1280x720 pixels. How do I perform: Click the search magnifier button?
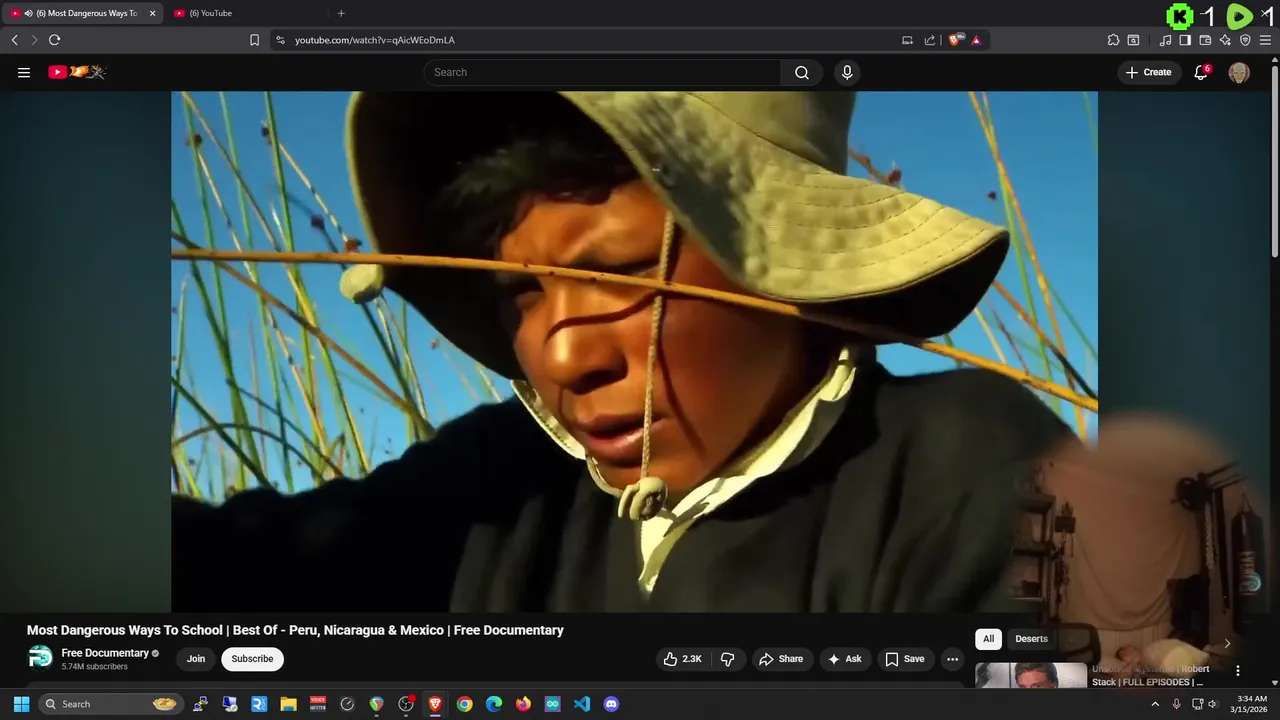802,72
